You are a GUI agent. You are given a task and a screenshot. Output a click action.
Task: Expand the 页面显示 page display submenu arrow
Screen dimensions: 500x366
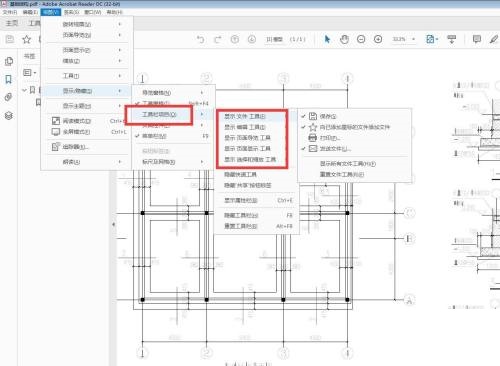(120, 50)
